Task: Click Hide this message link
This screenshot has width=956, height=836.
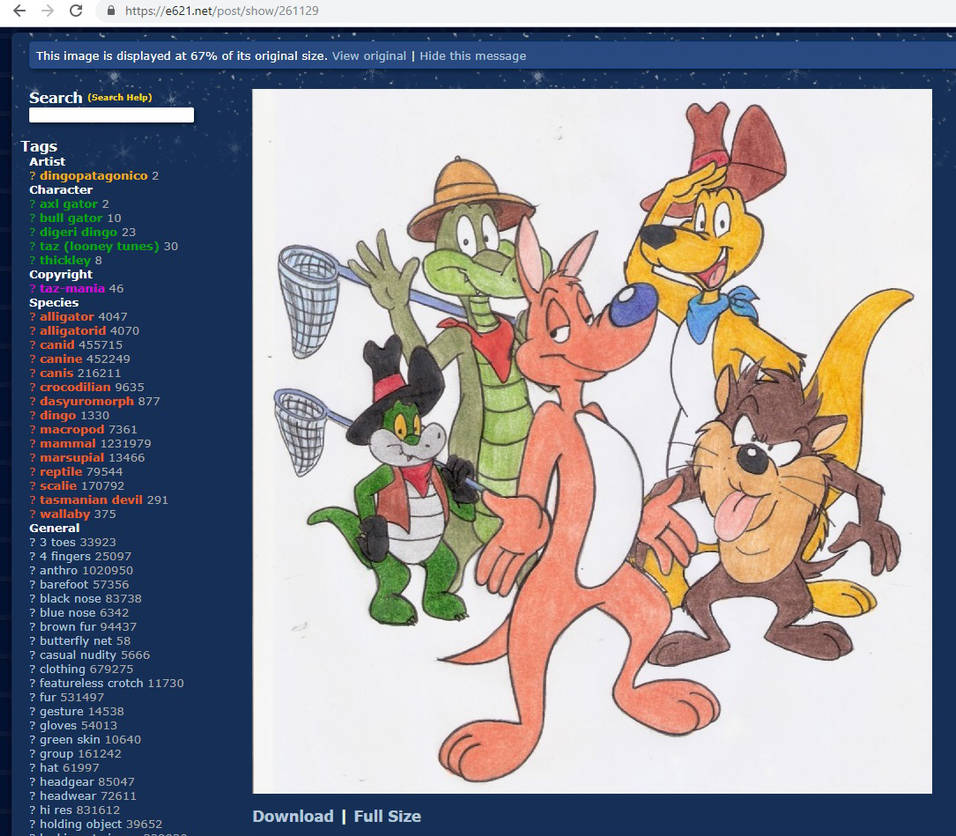Action: (x=473, y=56)
